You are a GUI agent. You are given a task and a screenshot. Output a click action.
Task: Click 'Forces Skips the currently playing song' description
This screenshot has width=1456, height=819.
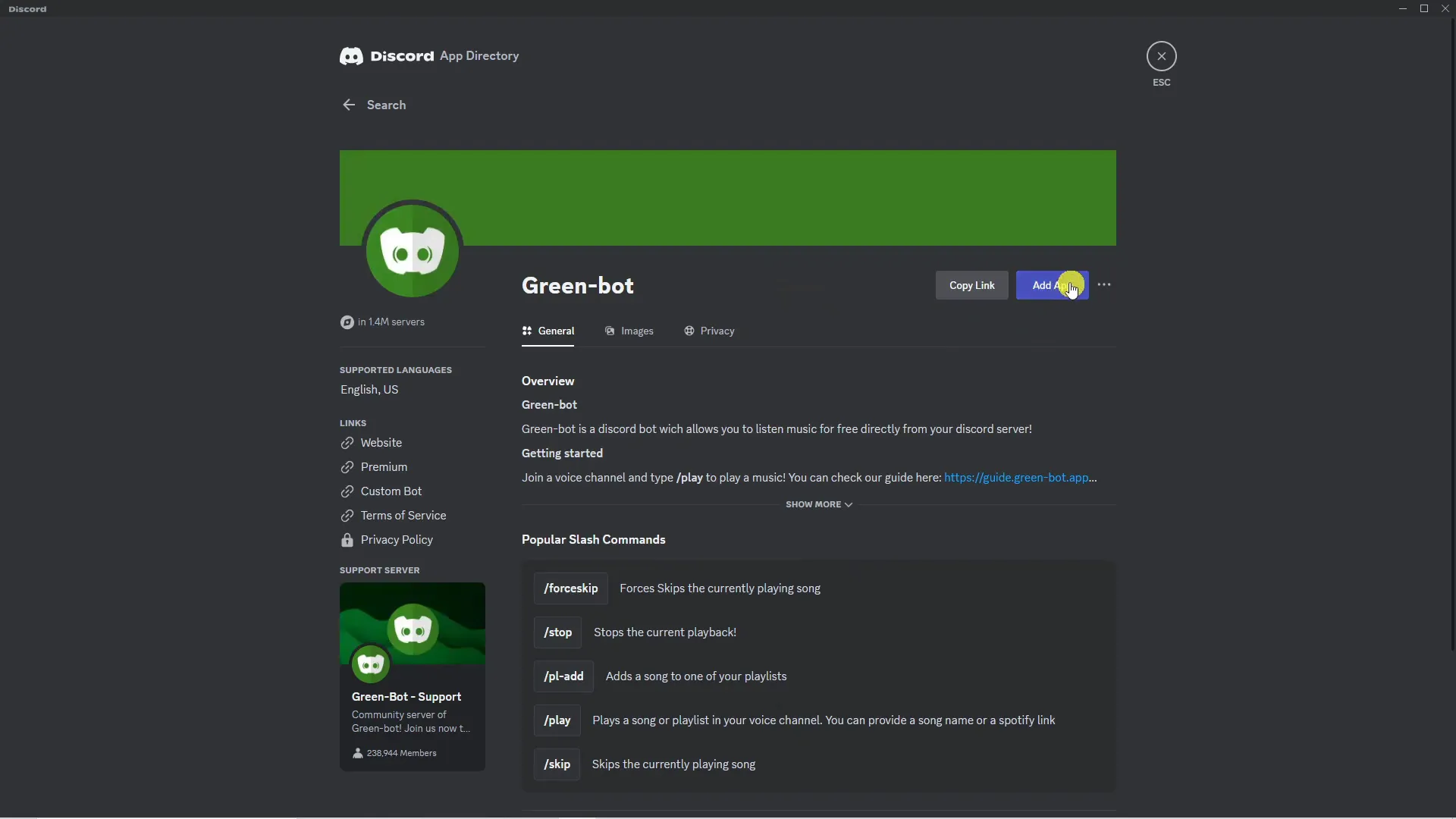720,588
